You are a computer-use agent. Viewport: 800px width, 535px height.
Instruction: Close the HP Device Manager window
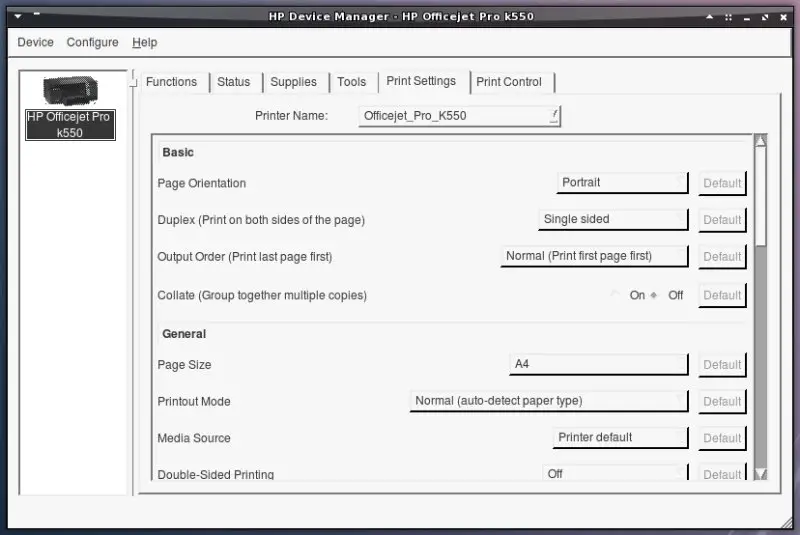tap(784, 17)
